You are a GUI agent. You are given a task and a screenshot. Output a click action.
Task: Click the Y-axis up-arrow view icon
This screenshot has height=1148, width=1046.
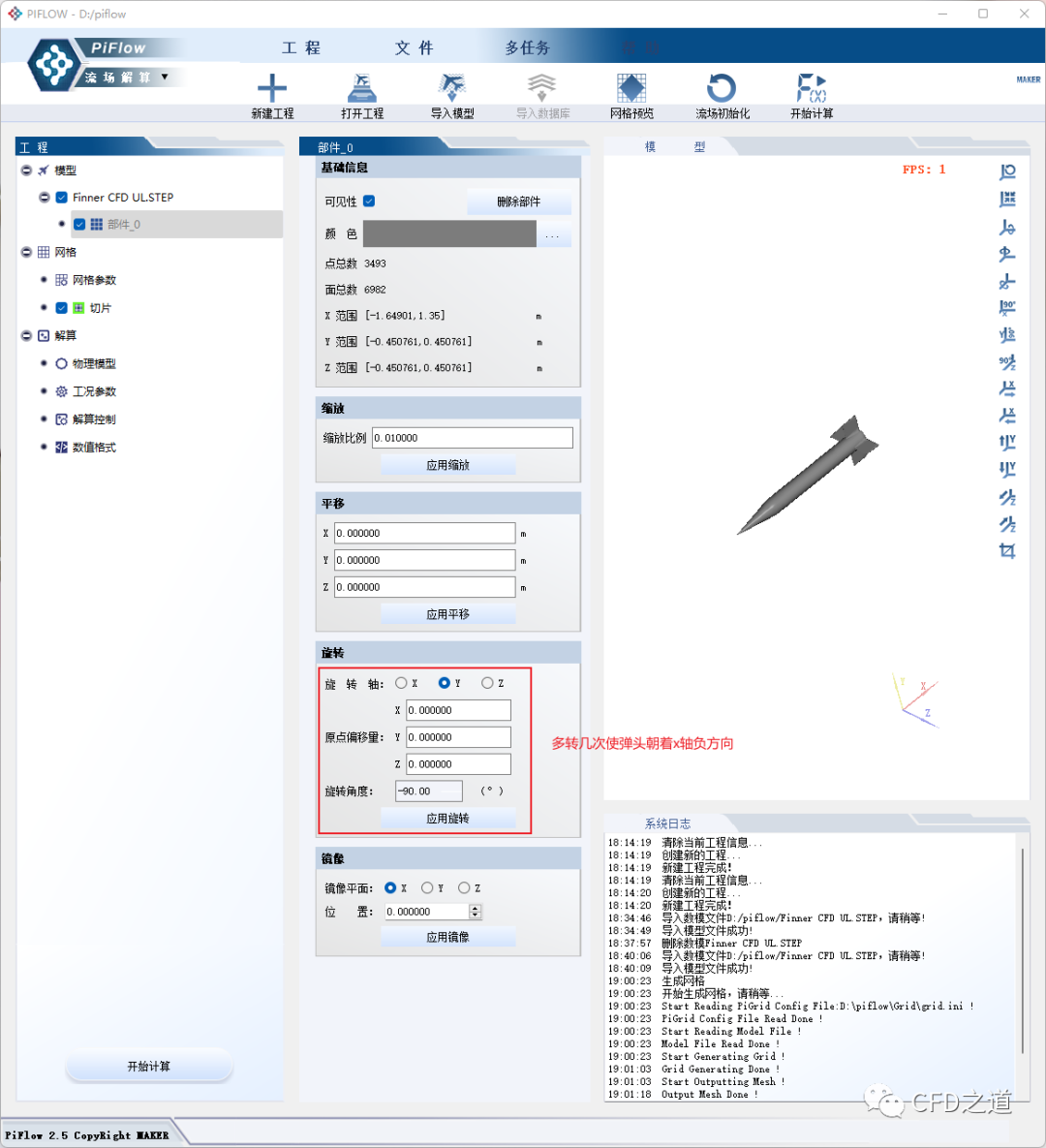[x=1007, y=443]
